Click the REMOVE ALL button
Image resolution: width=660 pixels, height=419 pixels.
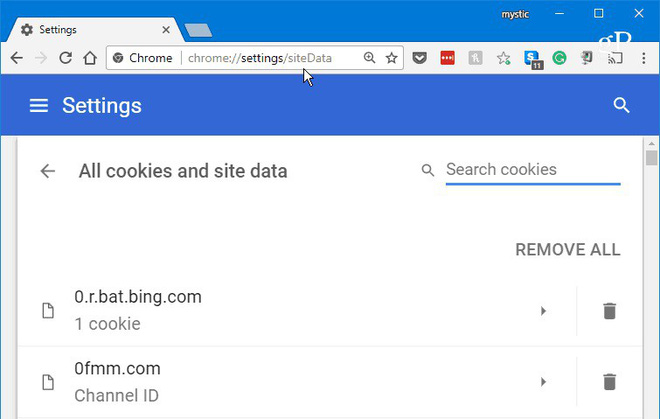click(567, 250)
